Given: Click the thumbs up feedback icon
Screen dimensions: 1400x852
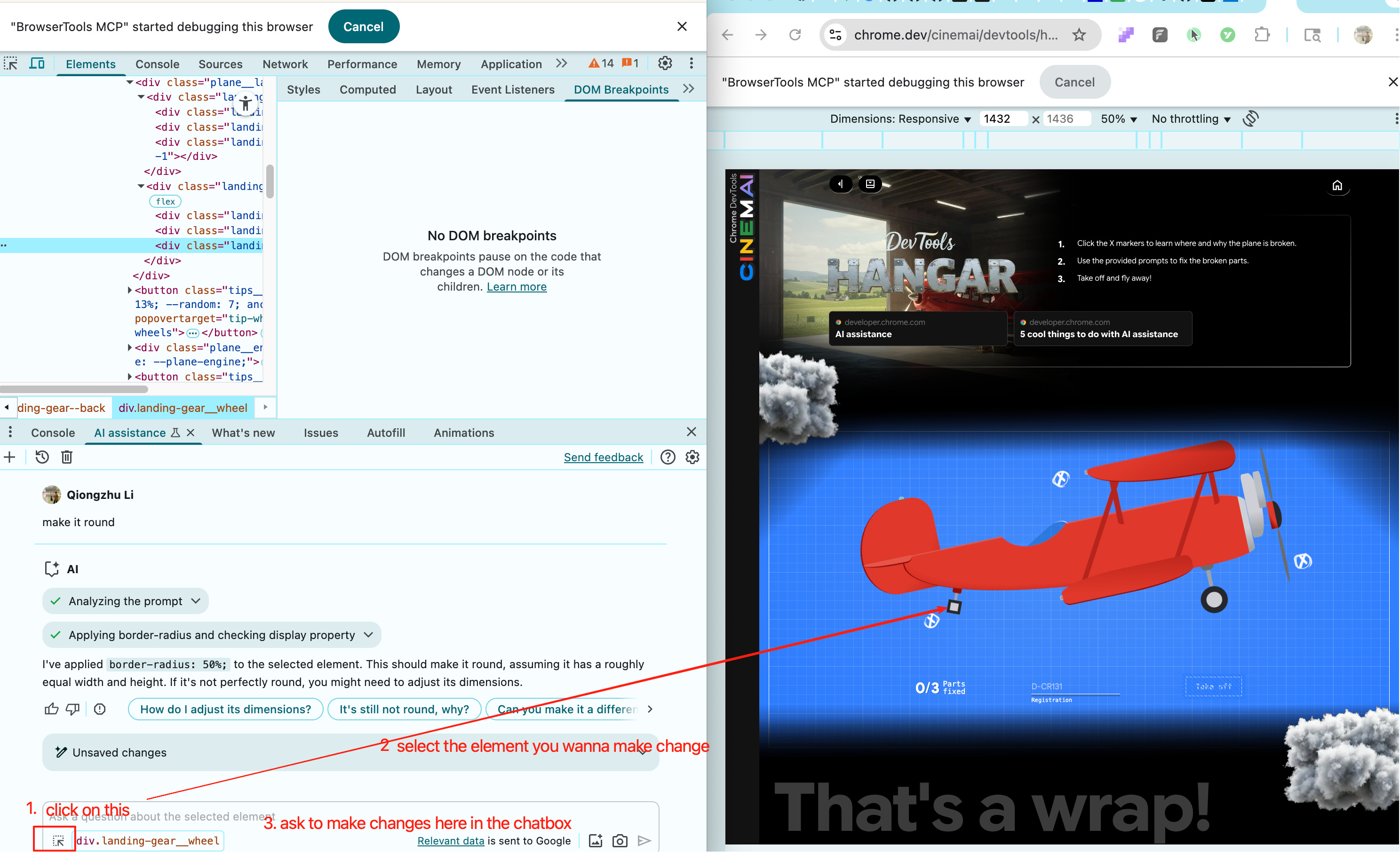Looking at the screenshot, I should [x=51, y=709].
